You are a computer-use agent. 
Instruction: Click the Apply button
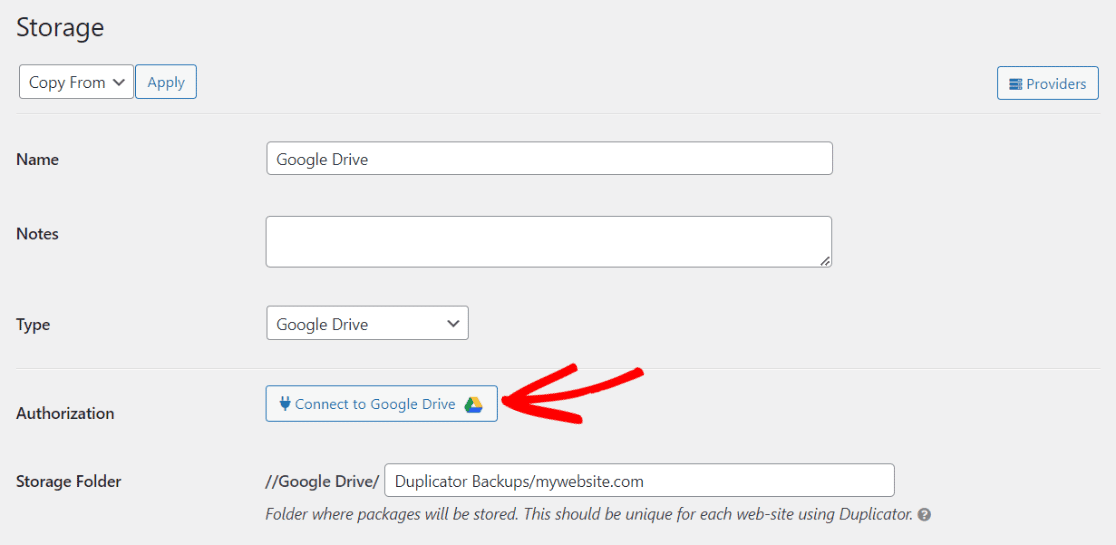click(x=166, y=83)
